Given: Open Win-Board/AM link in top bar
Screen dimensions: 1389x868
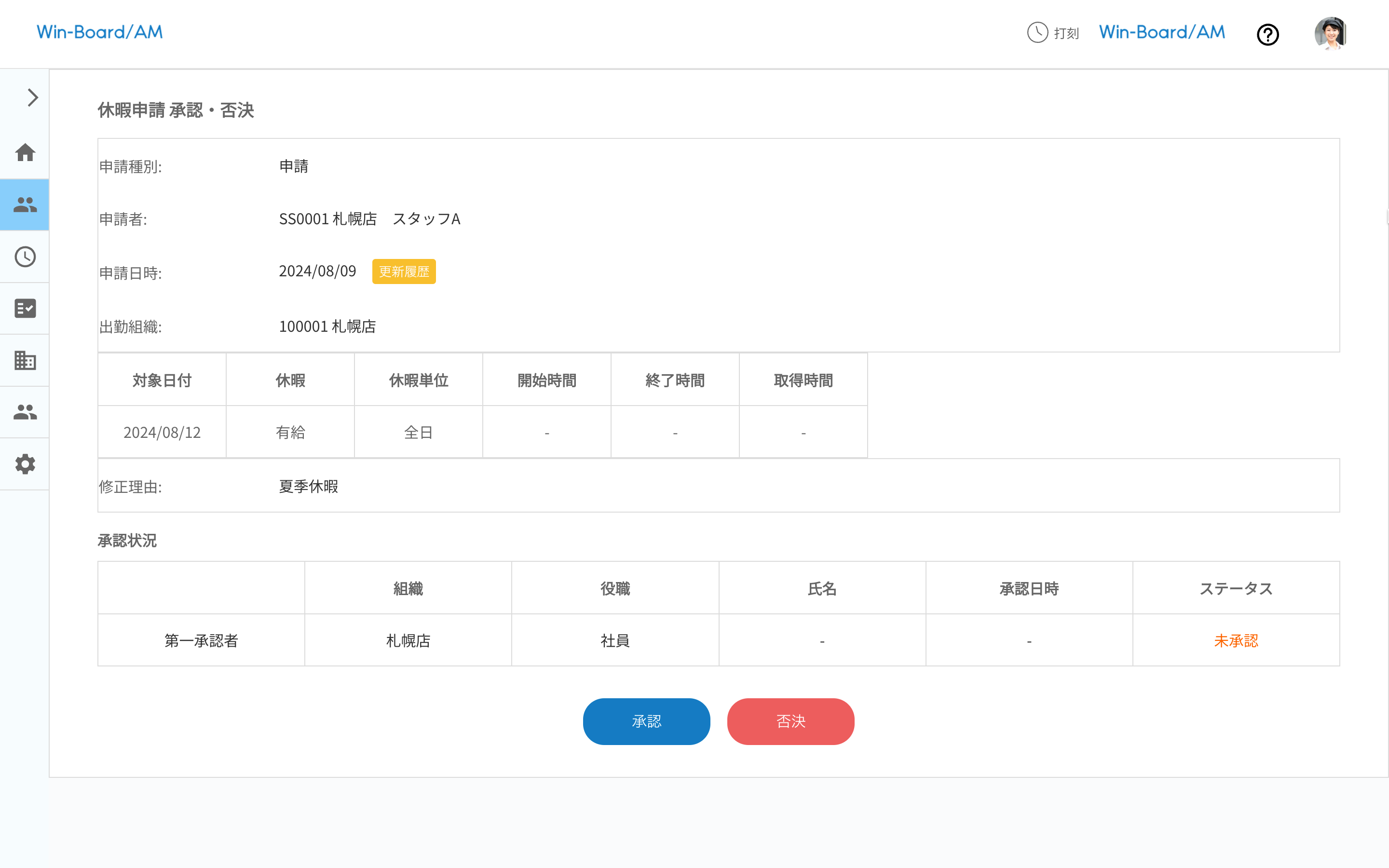Looking at the screenshot, I should click(1160, 31).
